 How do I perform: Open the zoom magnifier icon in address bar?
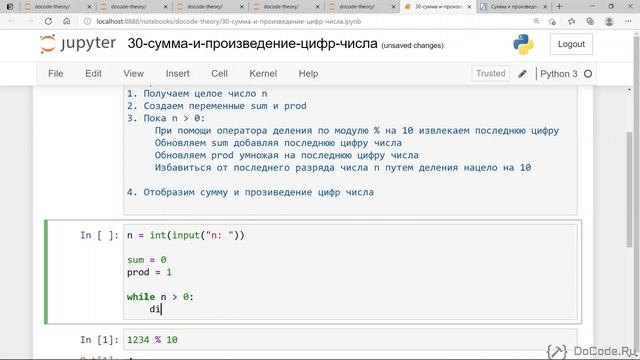536,21
